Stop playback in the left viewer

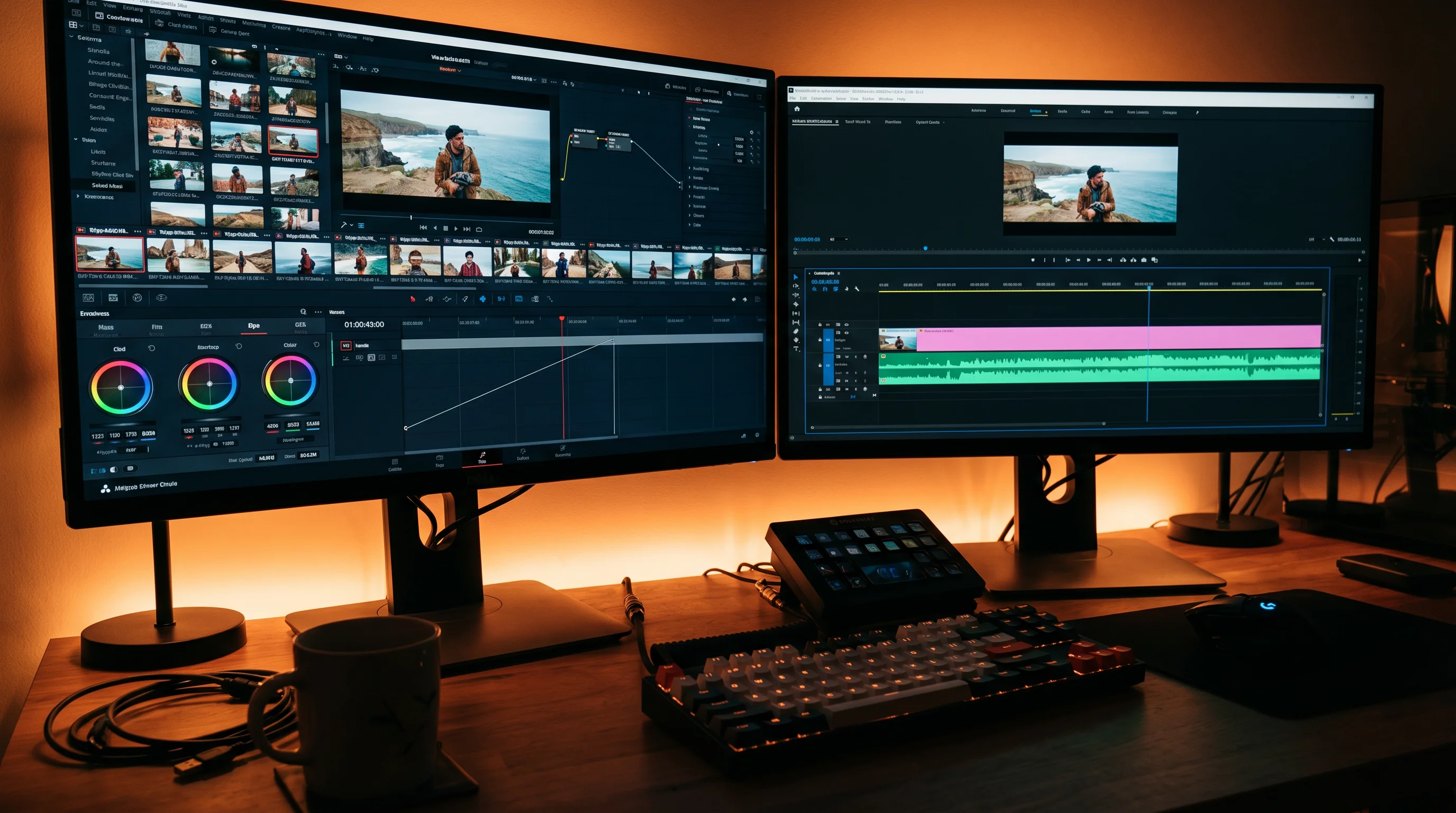coord(445,229)
